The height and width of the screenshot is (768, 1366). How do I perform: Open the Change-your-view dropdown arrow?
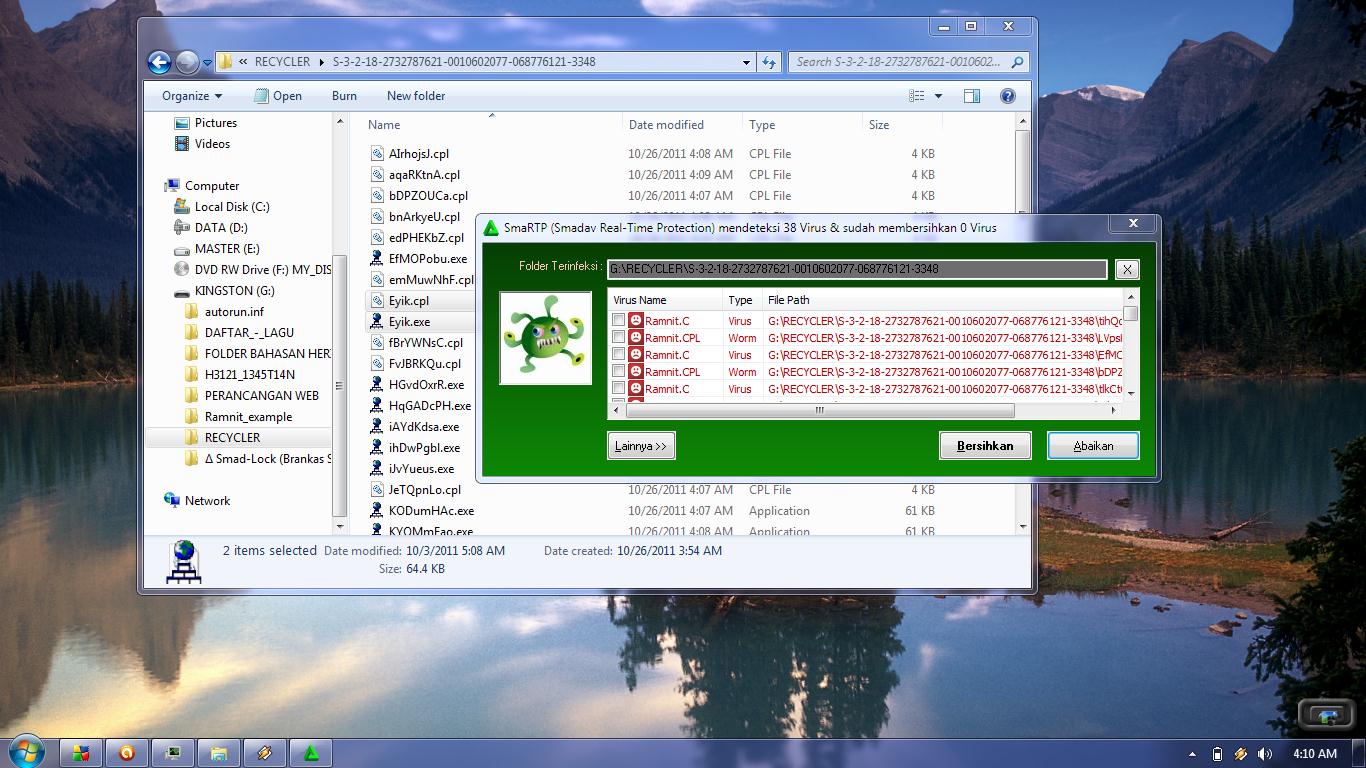pyautogui.click(x=936, y=95)
